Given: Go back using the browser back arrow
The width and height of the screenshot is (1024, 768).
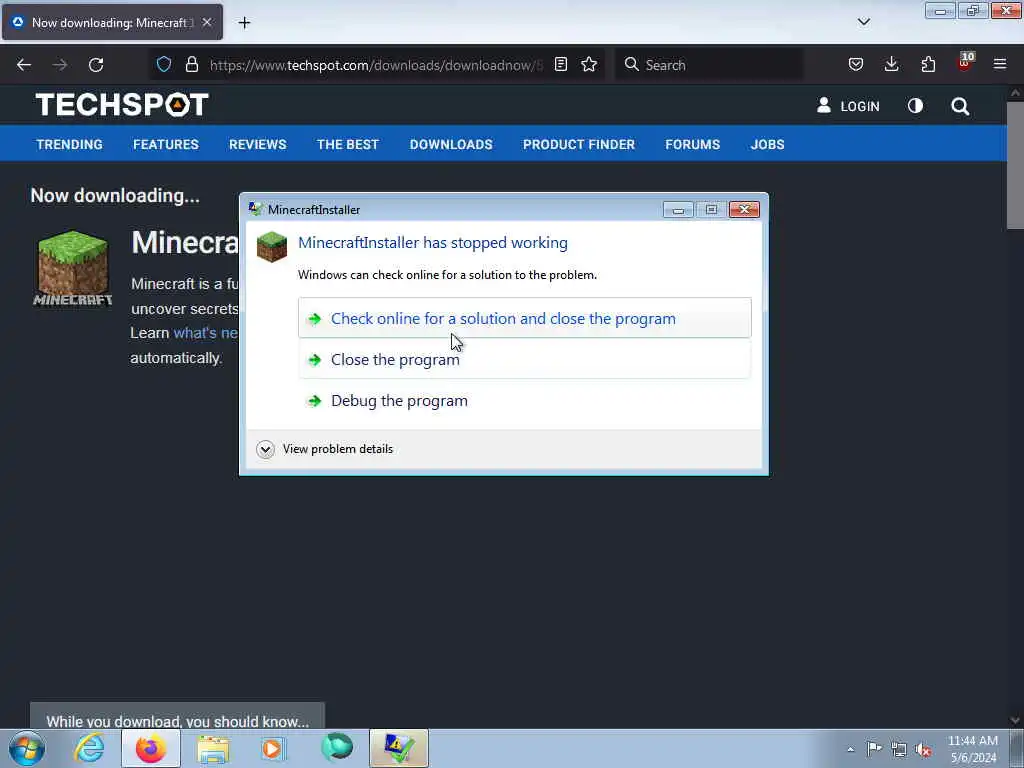Looking at the screenshot, I should coord(24,65).
